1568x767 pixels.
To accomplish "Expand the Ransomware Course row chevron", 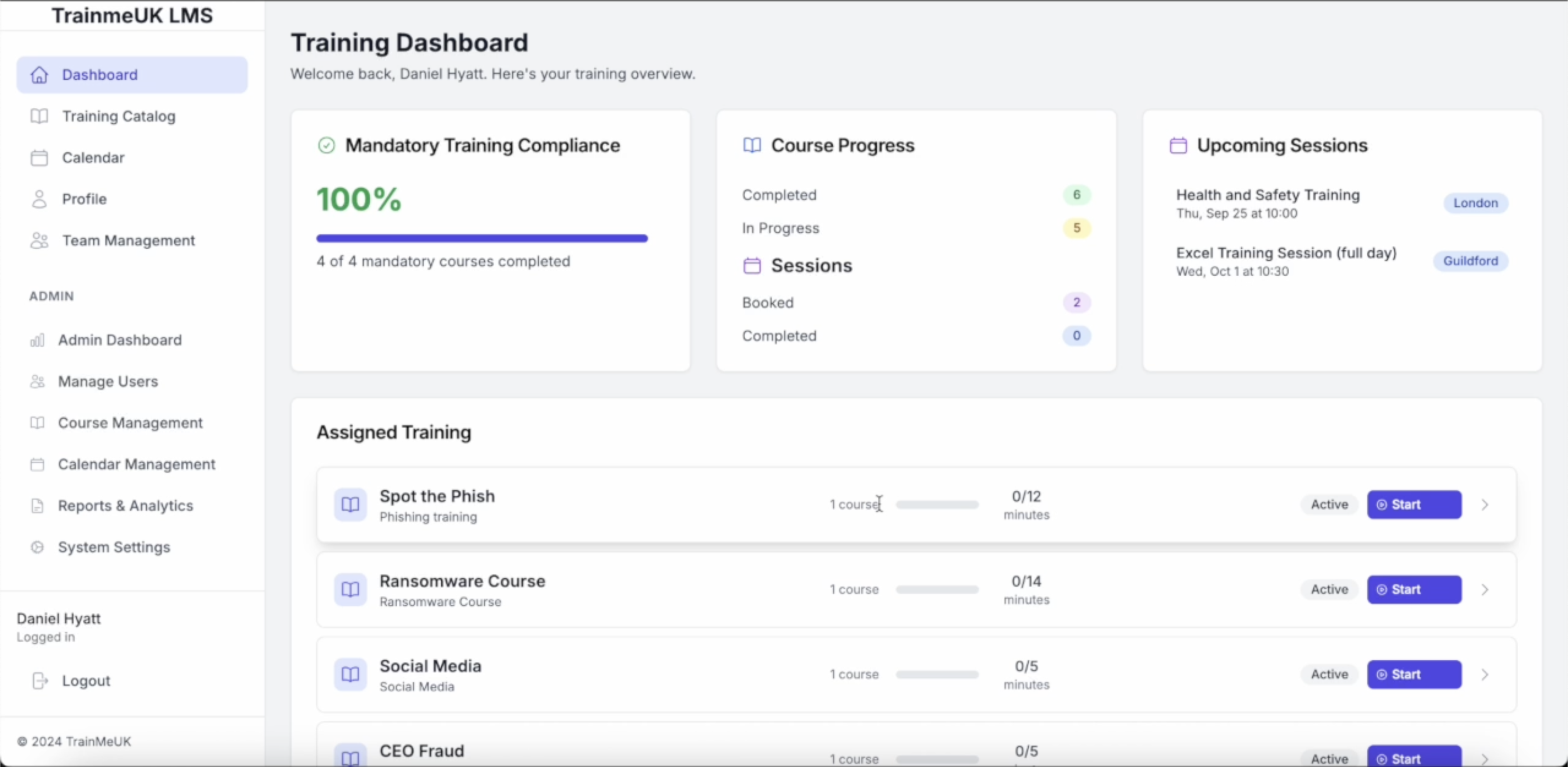I will point(1485,589).
